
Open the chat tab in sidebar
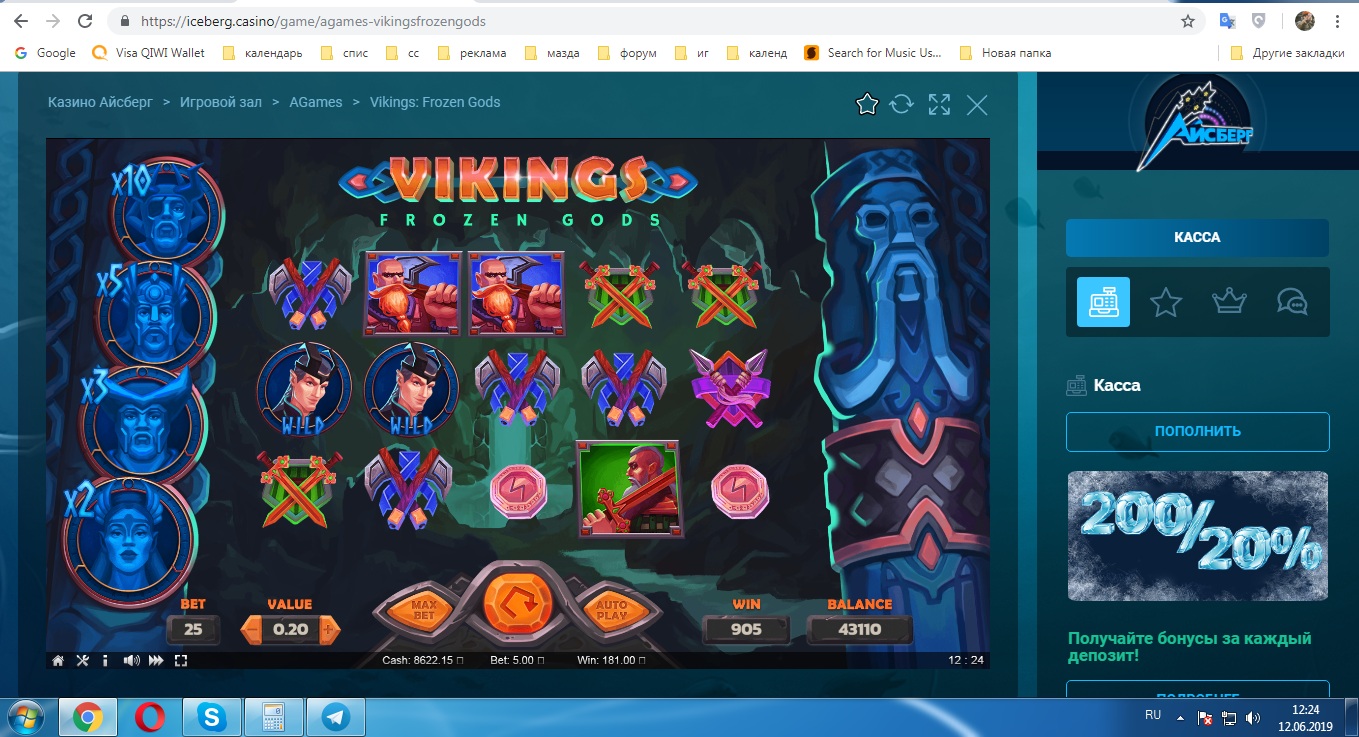pyautogui.click(x=1291, y=302)
